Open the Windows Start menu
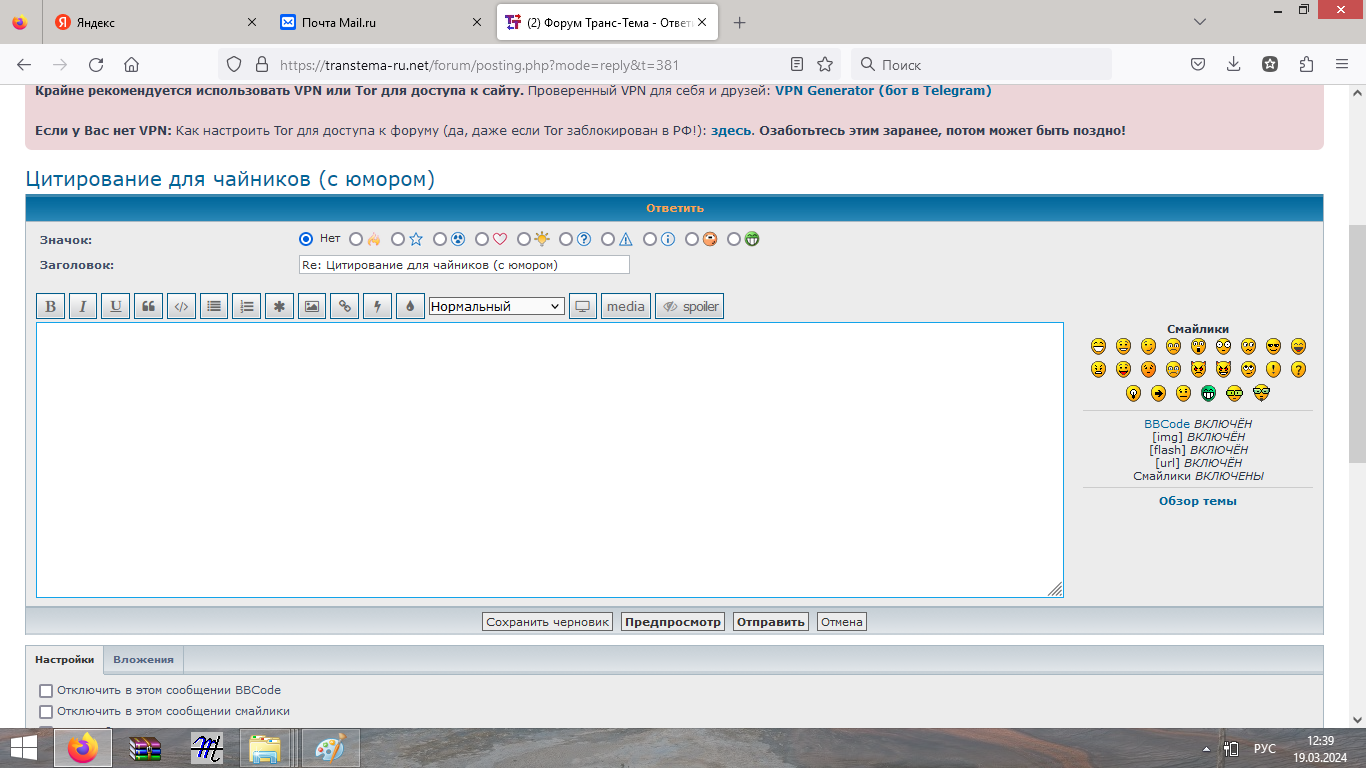Screen dimensions: 1366x768 pyautogui.click(x=24, y=748)
